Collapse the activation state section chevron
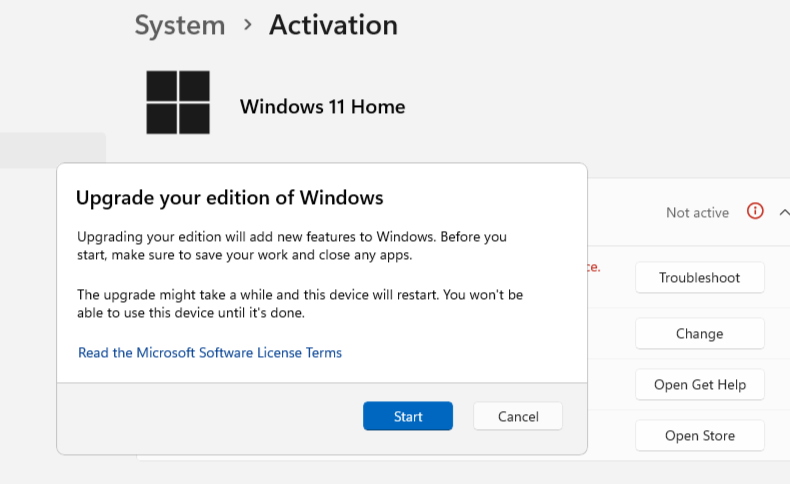 click(784, 213)
